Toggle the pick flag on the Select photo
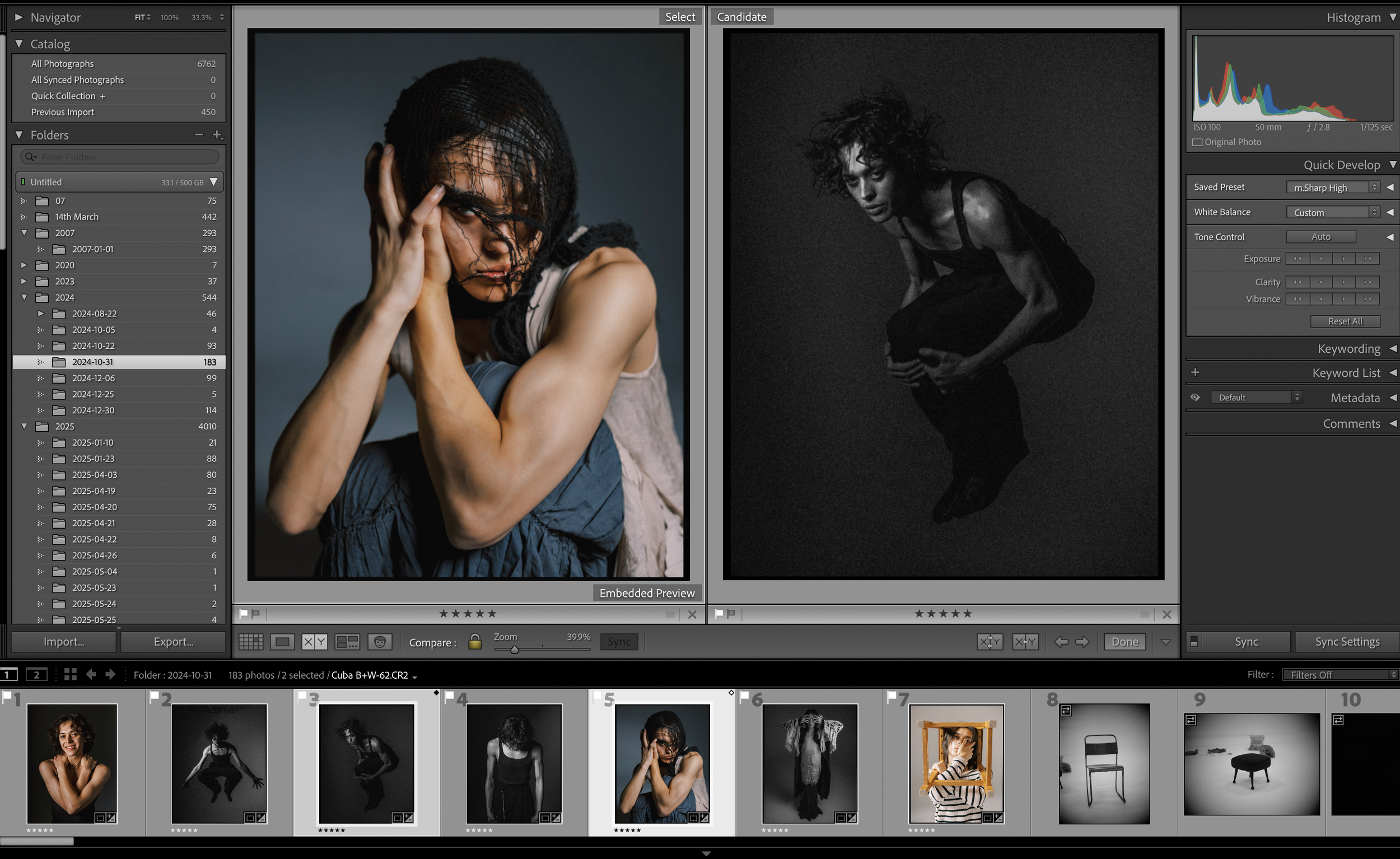 click(x=244, y=614)
